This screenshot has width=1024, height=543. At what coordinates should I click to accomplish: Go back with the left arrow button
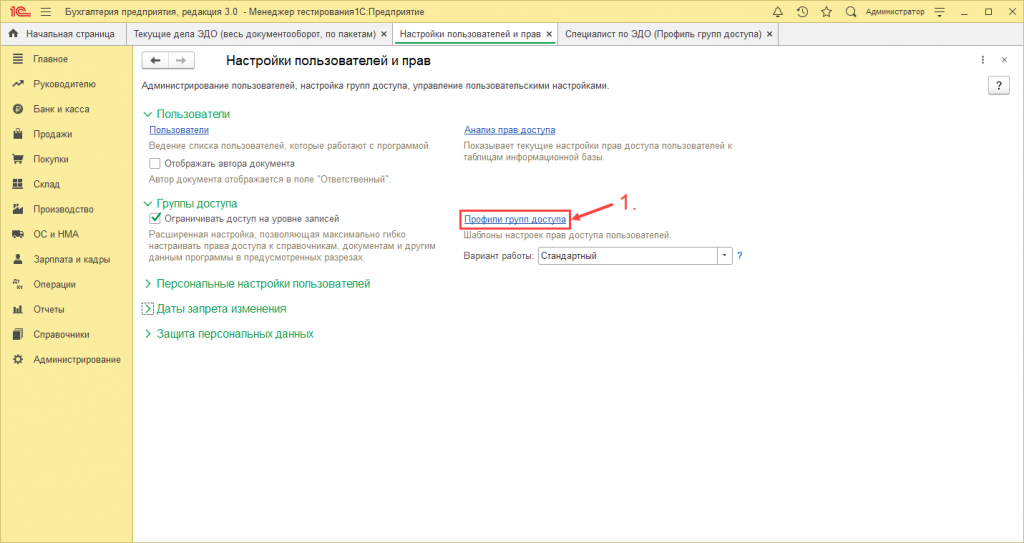(155, 60)
